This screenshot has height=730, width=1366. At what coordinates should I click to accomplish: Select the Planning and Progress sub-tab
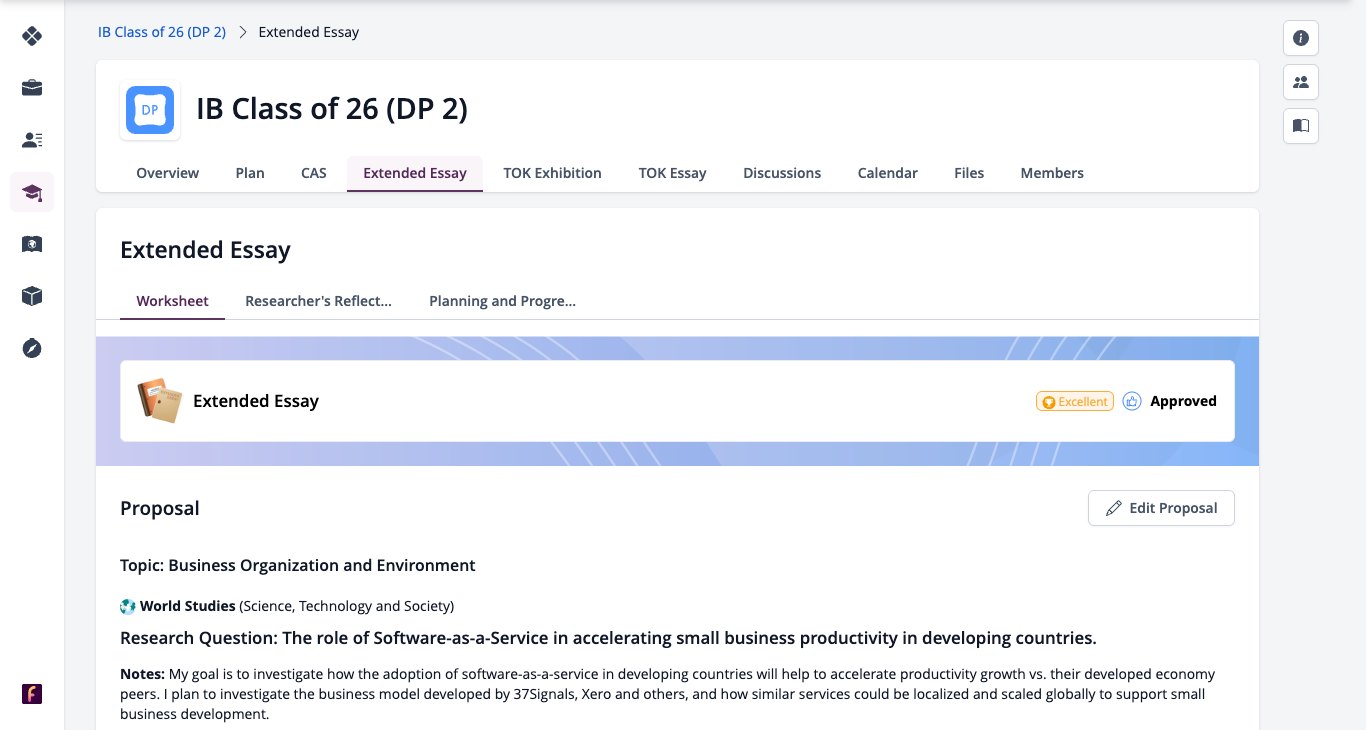click(502, 301)
